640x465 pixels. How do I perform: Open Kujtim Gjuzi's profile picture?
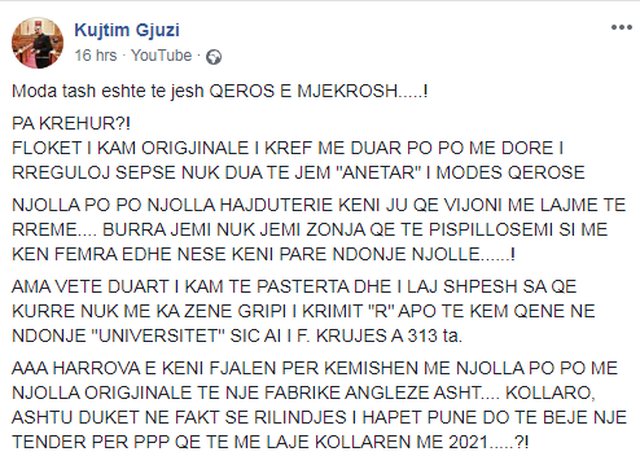[38, 43]
